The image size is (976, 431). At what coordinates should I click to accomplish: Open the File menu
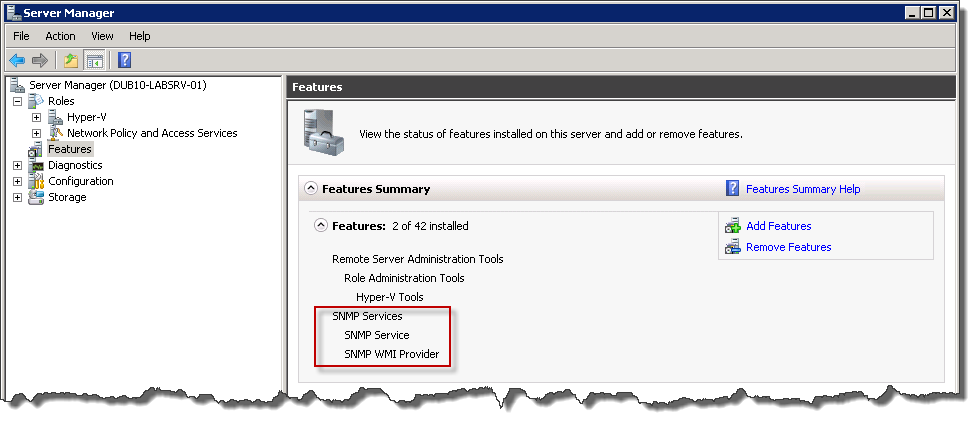coord(21,36)
